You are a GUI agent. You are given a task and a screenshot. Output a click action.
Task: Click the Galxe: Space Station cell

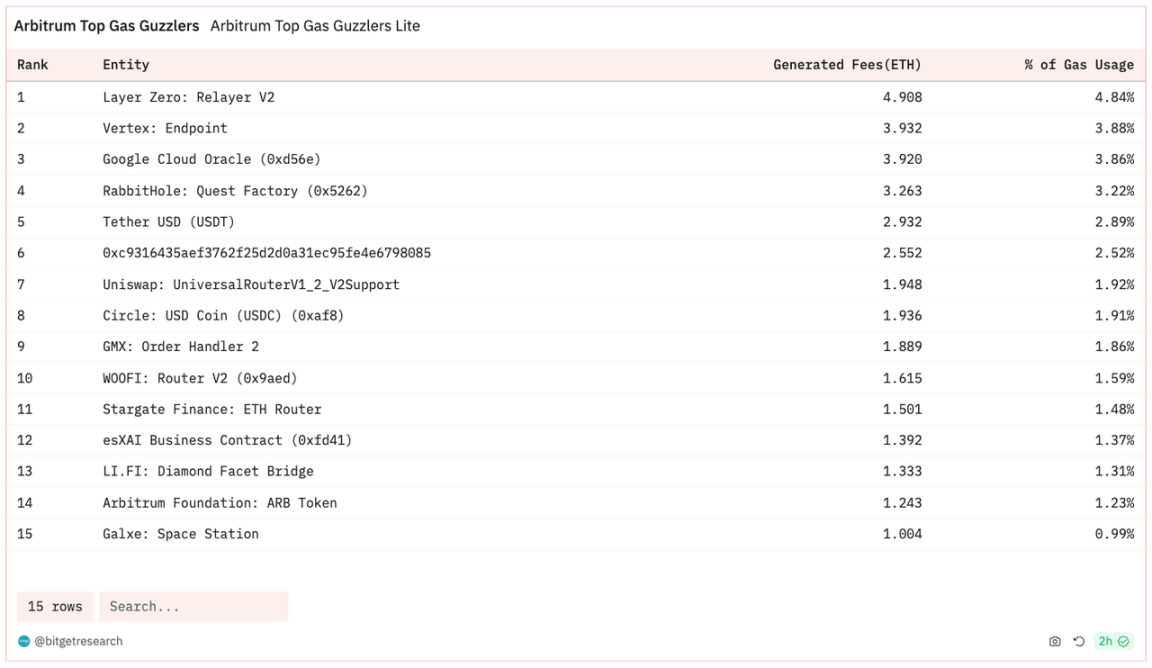[x=180, y=534]
